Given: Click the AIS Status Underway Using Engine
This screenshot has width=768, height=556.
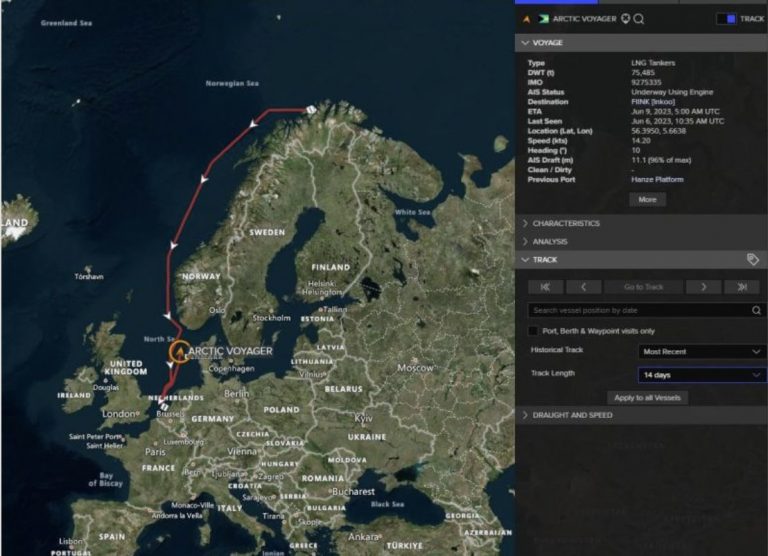Looking at the screenshot, I should [672, 92].
